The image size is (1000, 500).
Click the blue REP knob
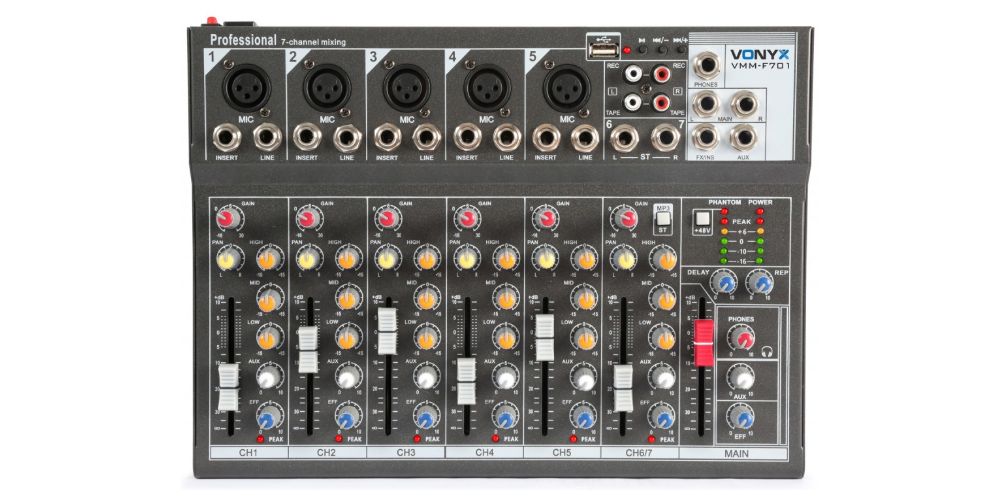(x=759, y=282)
